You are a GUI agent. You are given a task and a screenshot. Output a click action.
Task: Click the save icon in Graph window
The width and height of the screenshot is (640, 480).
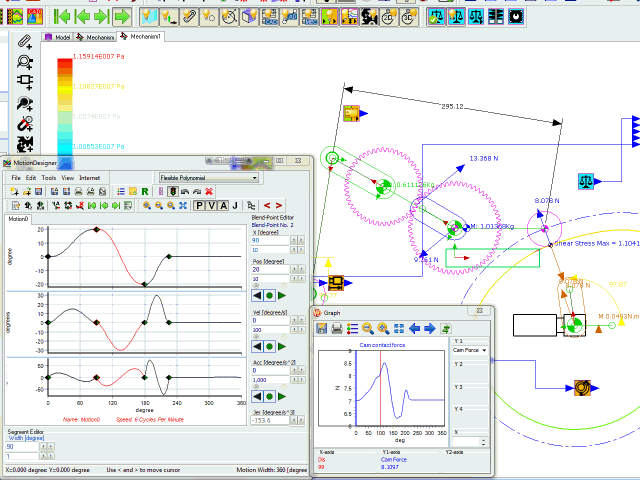click(x=323, y=328)
